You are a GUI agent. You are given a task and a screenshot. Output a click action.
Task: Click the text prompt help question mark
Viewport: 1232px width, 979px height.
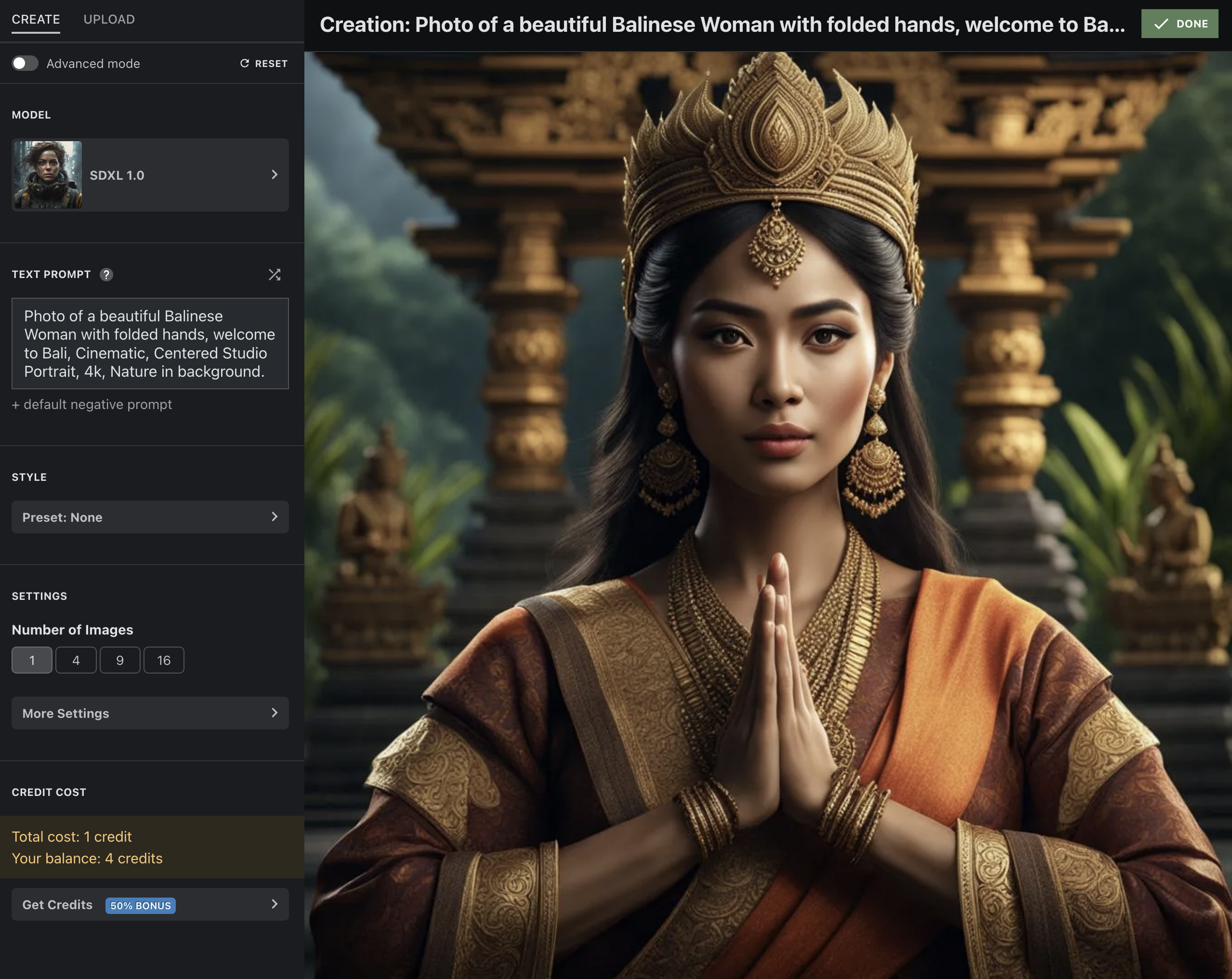(x=106, y=274)
